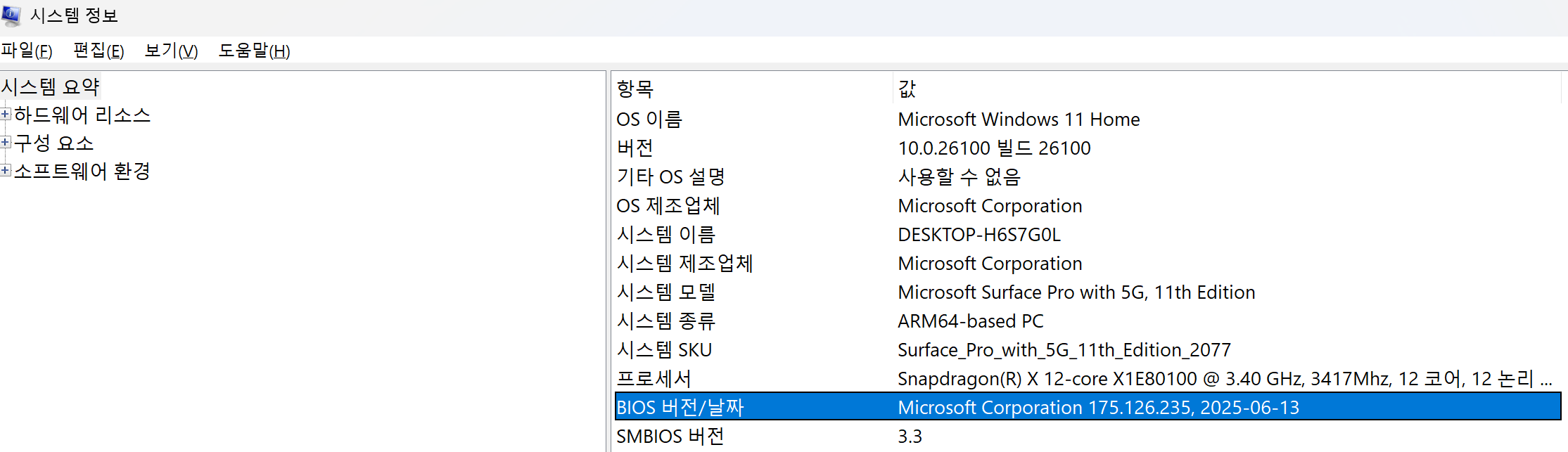The height and width of the screenshot is (452, 1568).
Task: Select the 버전 row label
Action: tap(635, 148)
